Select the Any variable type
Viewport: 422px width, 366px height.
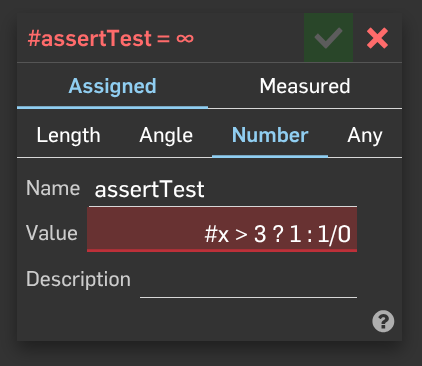(365, 135)
